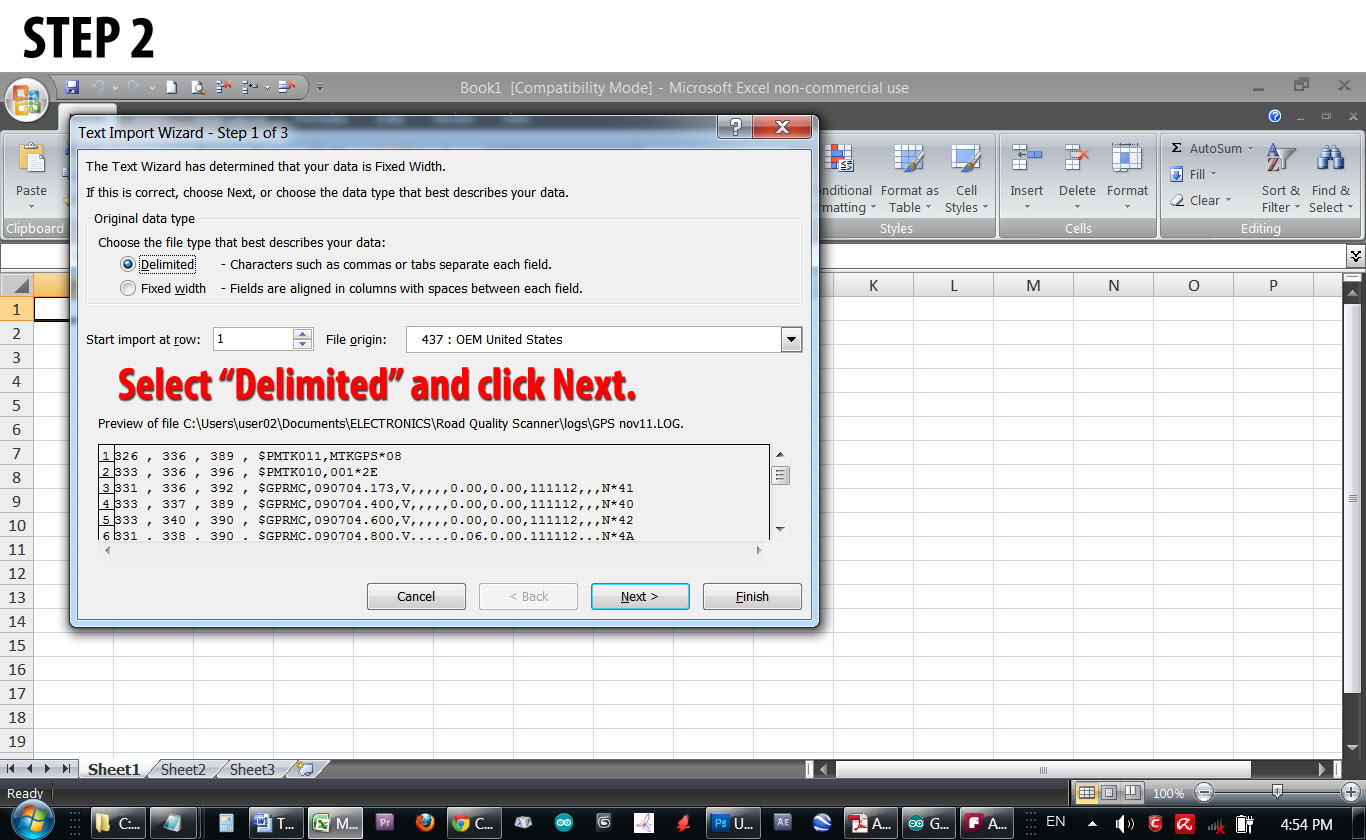Cancel the Text Import Wizard

[x=416, y=596]
